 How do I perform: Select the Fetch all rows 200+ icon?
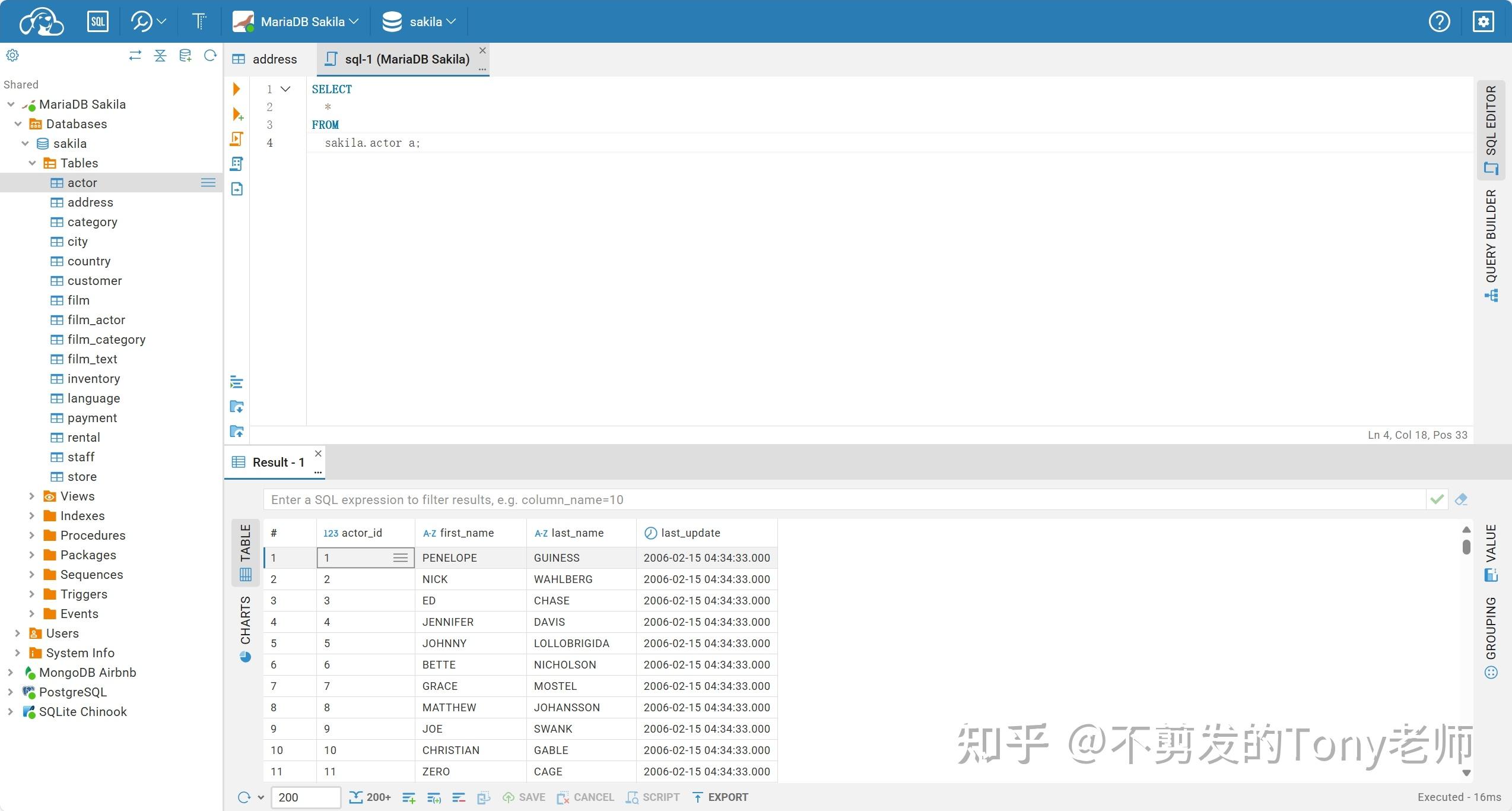click(x=370, y=797)
